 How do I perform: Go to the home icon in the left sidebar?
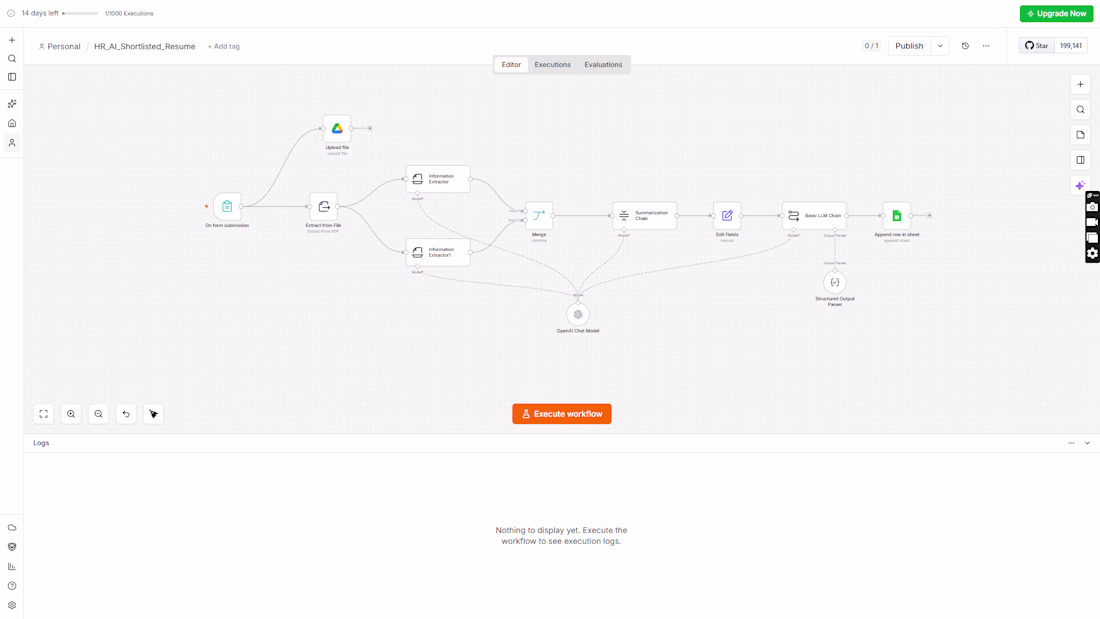click(12, 124)
